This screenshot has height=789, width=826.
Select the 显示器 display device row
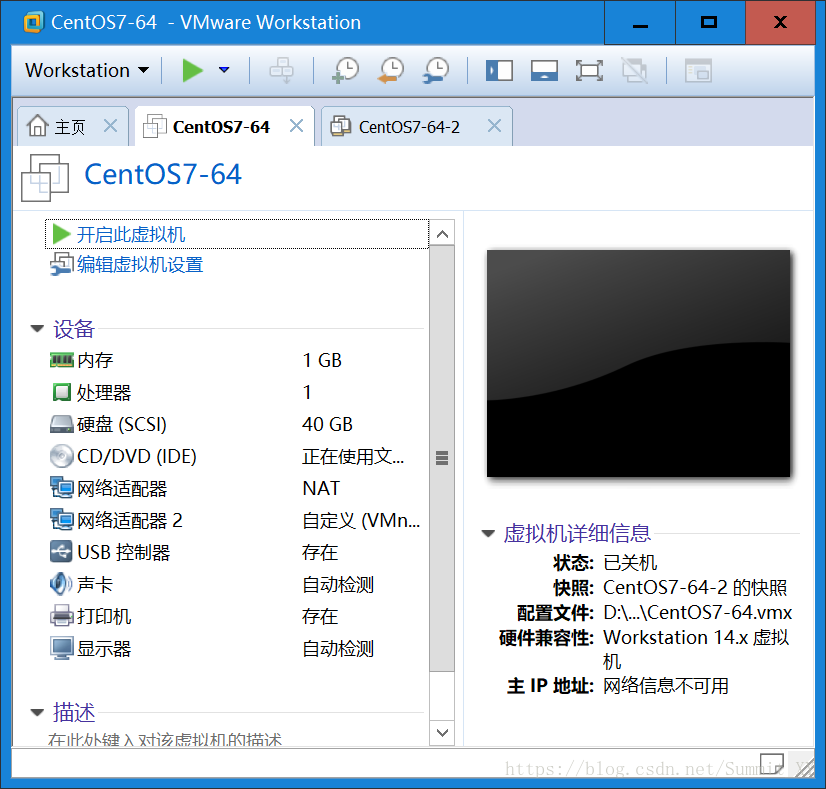point(235,648)
